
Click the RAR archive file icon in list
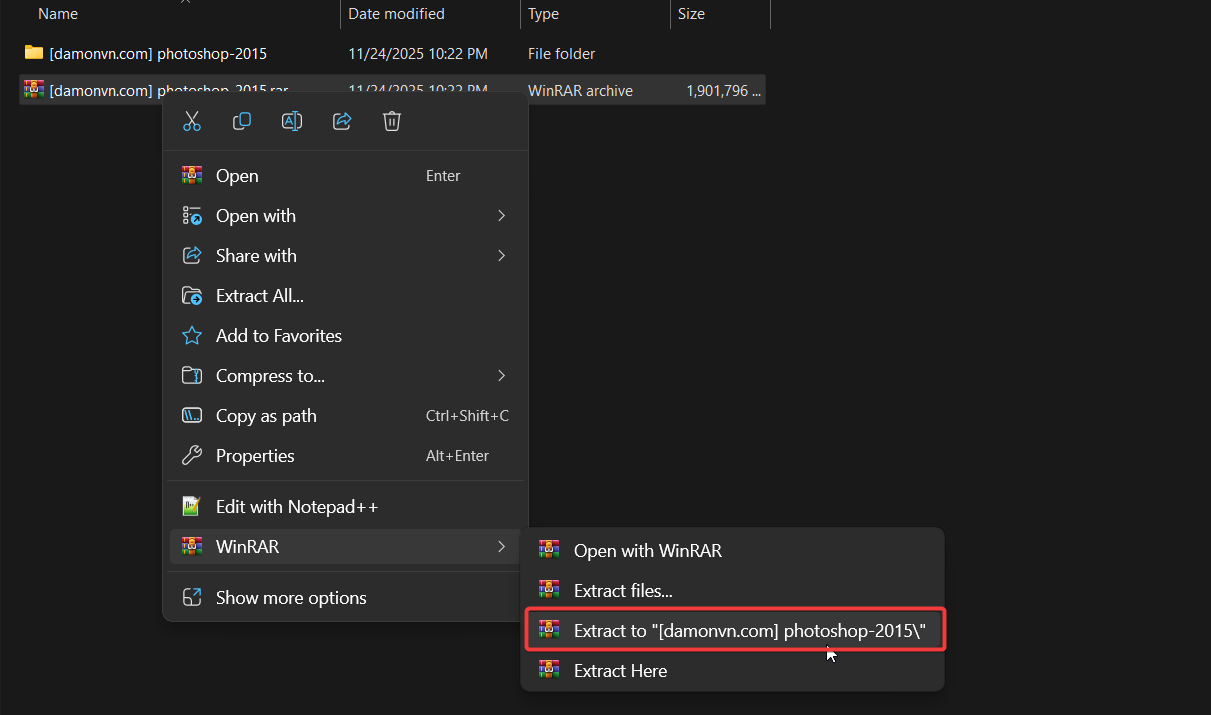34,89
